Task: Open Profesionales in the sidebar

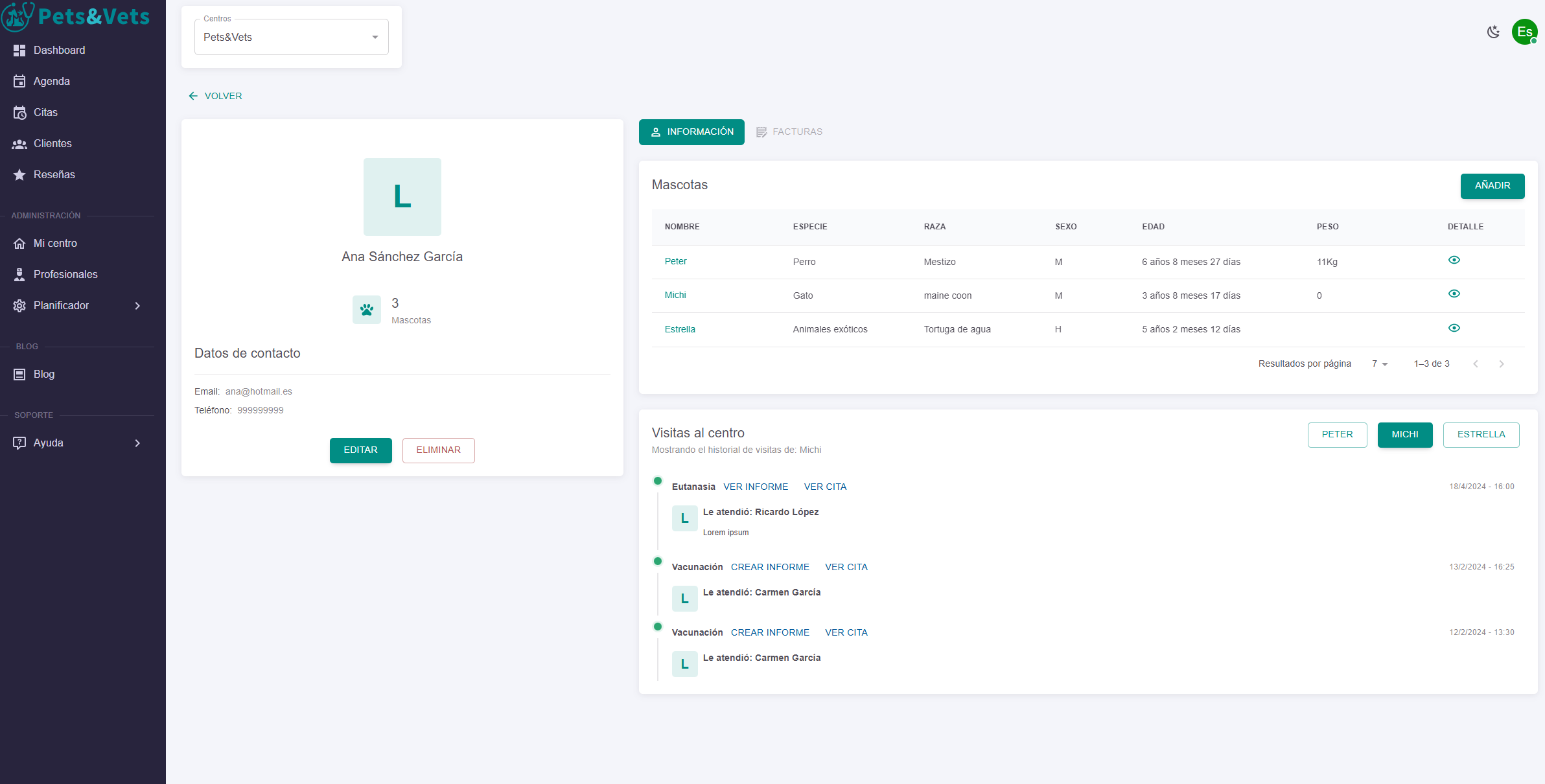Action: pos(65,274)
